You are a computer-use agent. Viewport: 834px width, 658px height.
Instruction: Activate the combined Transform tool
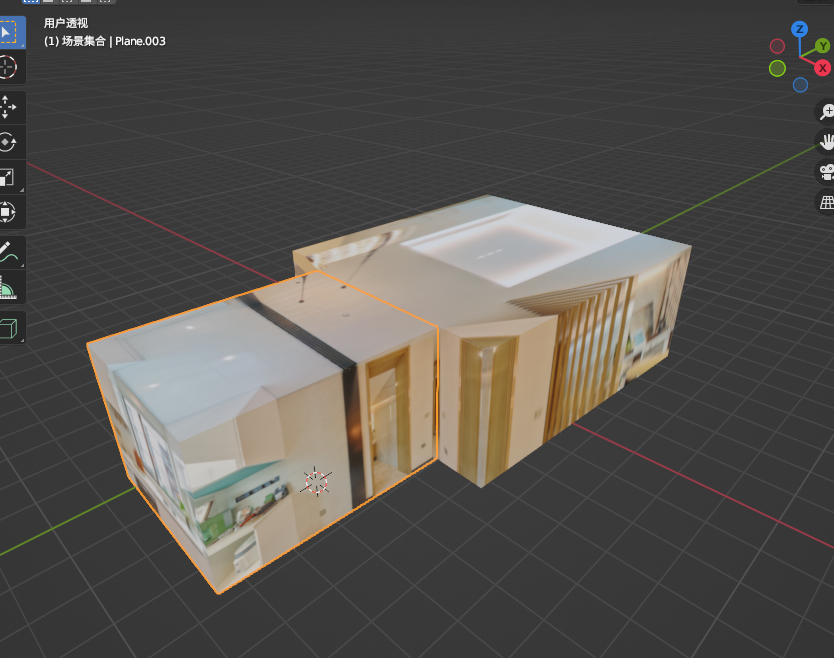tap(8, 212)
